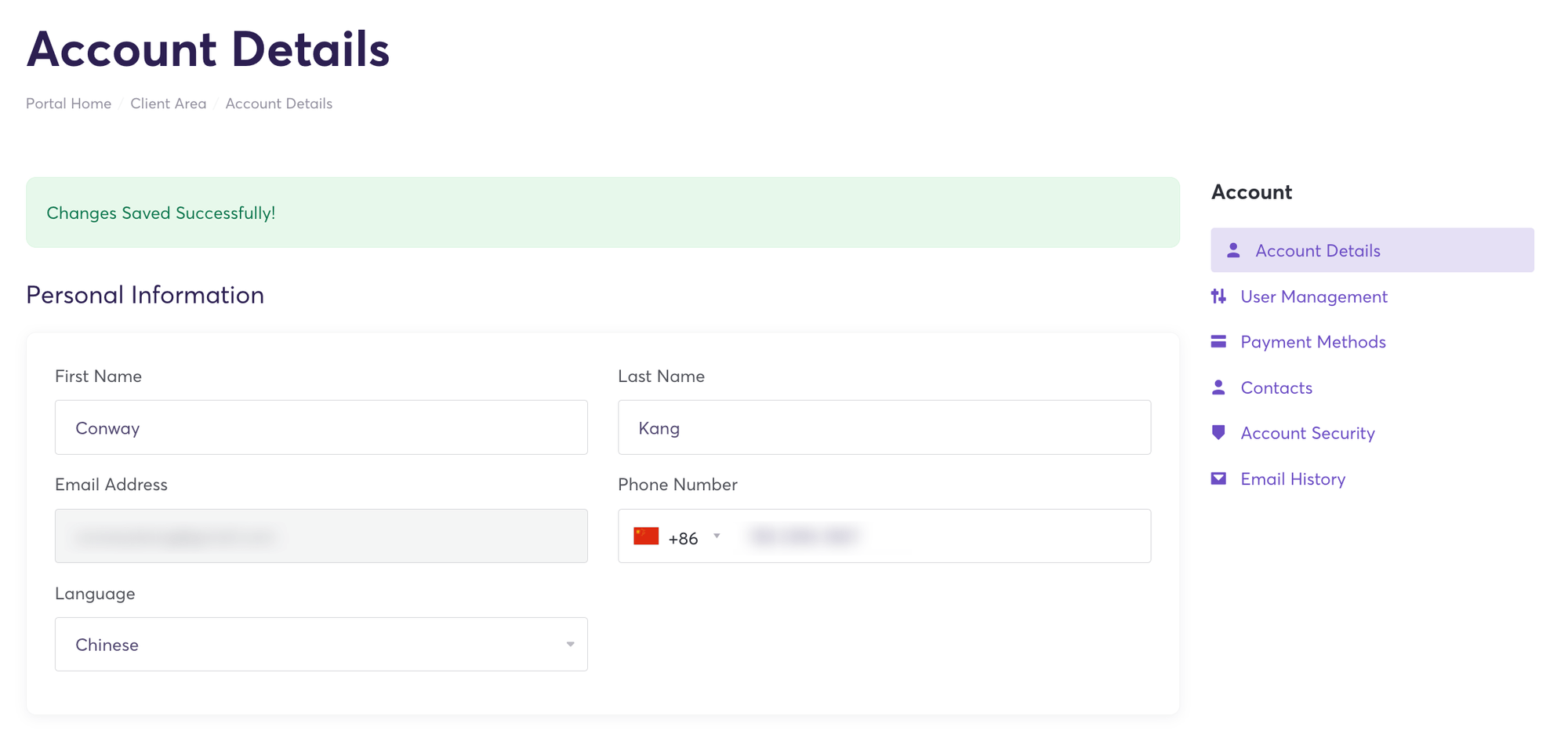Click the User Management sliders icon

[x=1218, y=296]
